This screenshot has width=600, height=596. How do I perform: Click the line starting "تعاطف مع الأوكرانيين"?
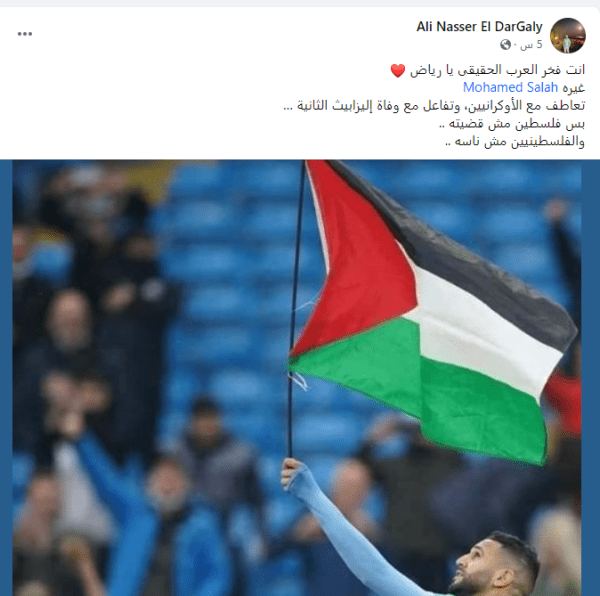point(434,106)
